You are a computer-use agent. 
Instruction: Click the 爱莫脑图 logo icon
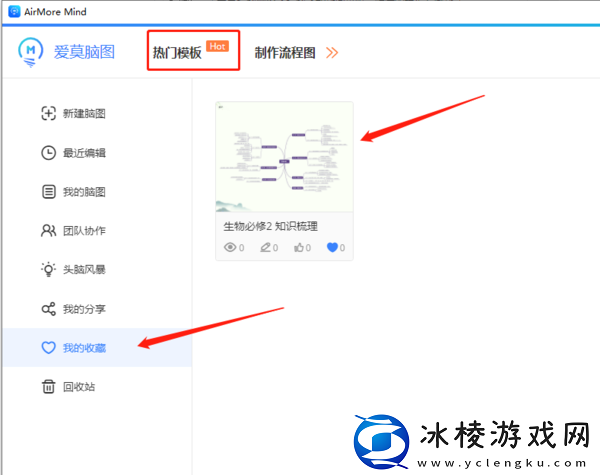[30, 52]
